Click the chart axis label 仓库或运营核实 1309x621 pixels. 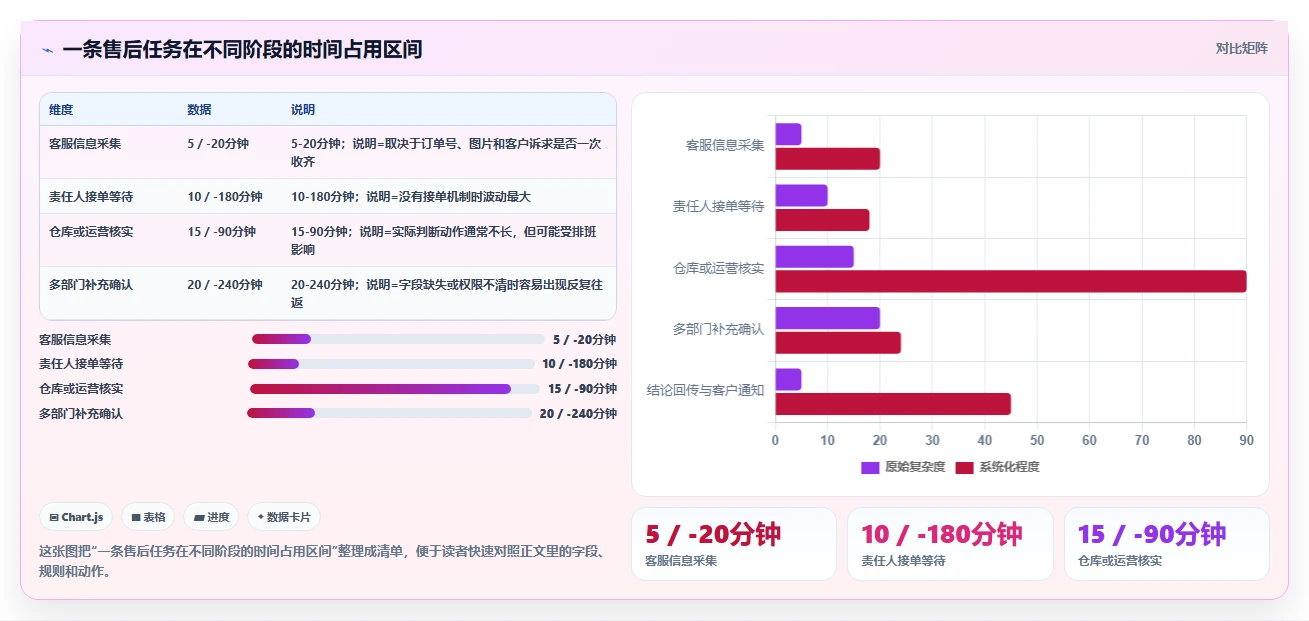click(718, 268)
